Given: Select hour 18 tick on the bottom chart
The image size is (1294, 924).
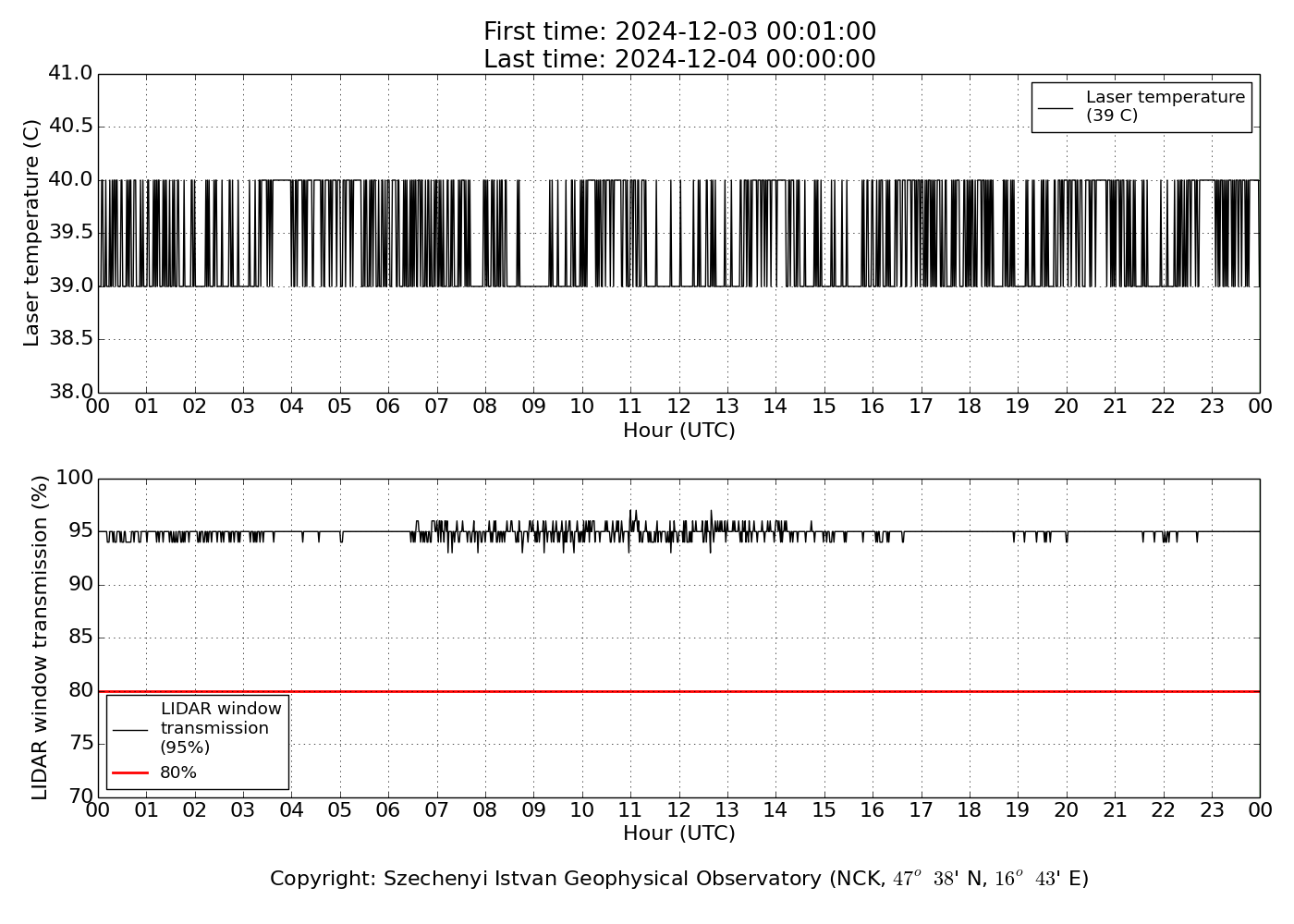Looking at the screenshot, I should [x=969, y=810].
